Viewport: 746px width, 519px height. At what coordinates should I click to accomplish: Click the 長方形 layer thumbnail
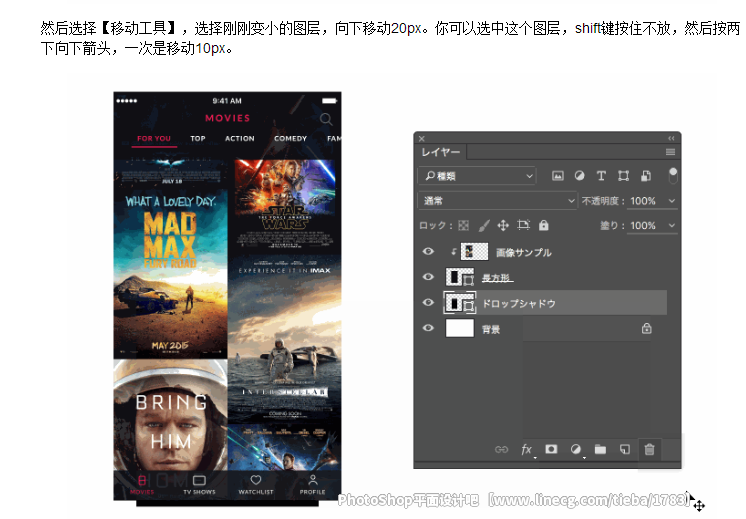pos(460,277)
